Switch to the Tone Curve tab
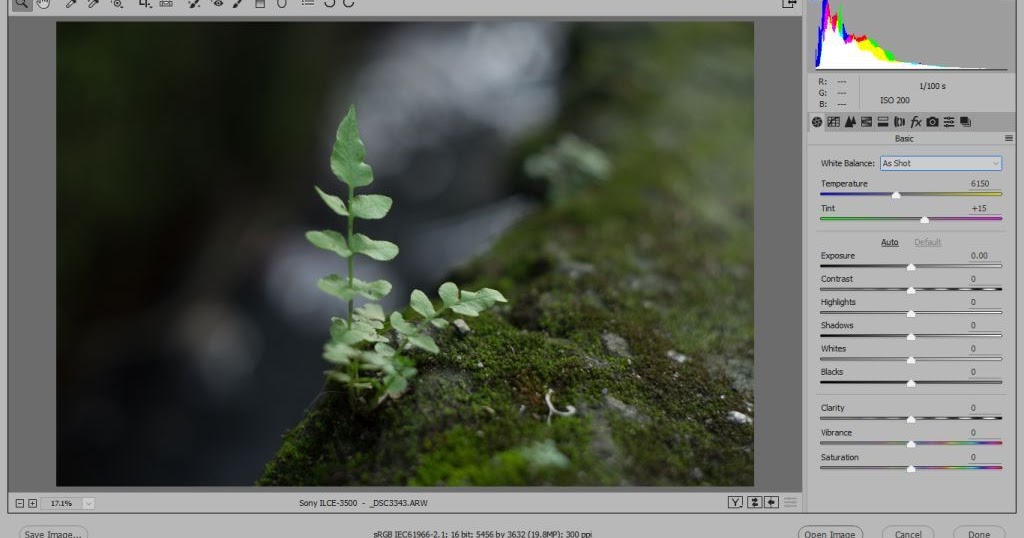Image resolution: width=1024 pixels, height=538 pixels. coord(833,122)
